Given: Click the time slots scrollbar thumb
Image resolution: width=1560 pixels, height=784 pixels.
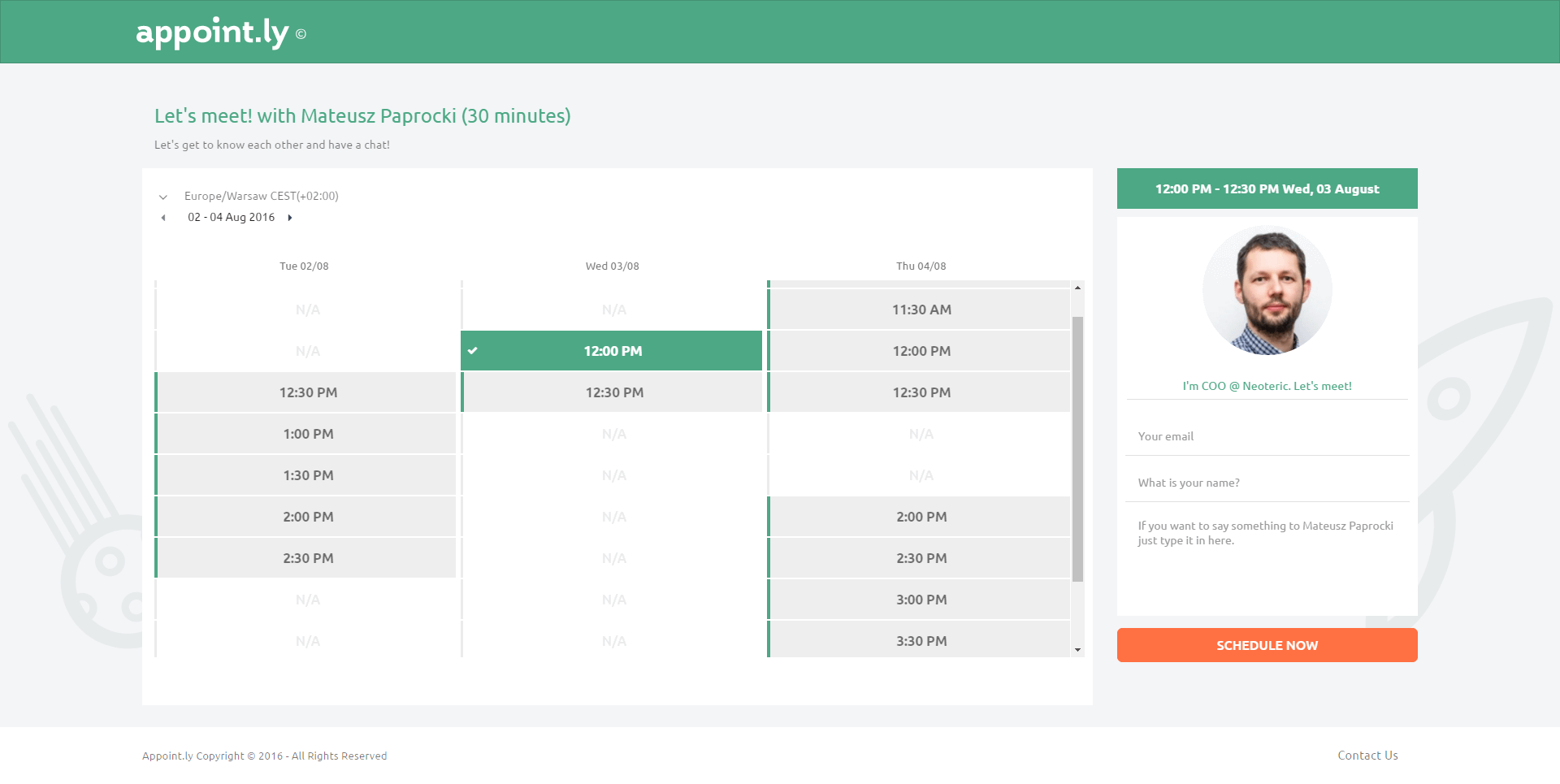Looking at the screenshot, I should point(1077,449).
